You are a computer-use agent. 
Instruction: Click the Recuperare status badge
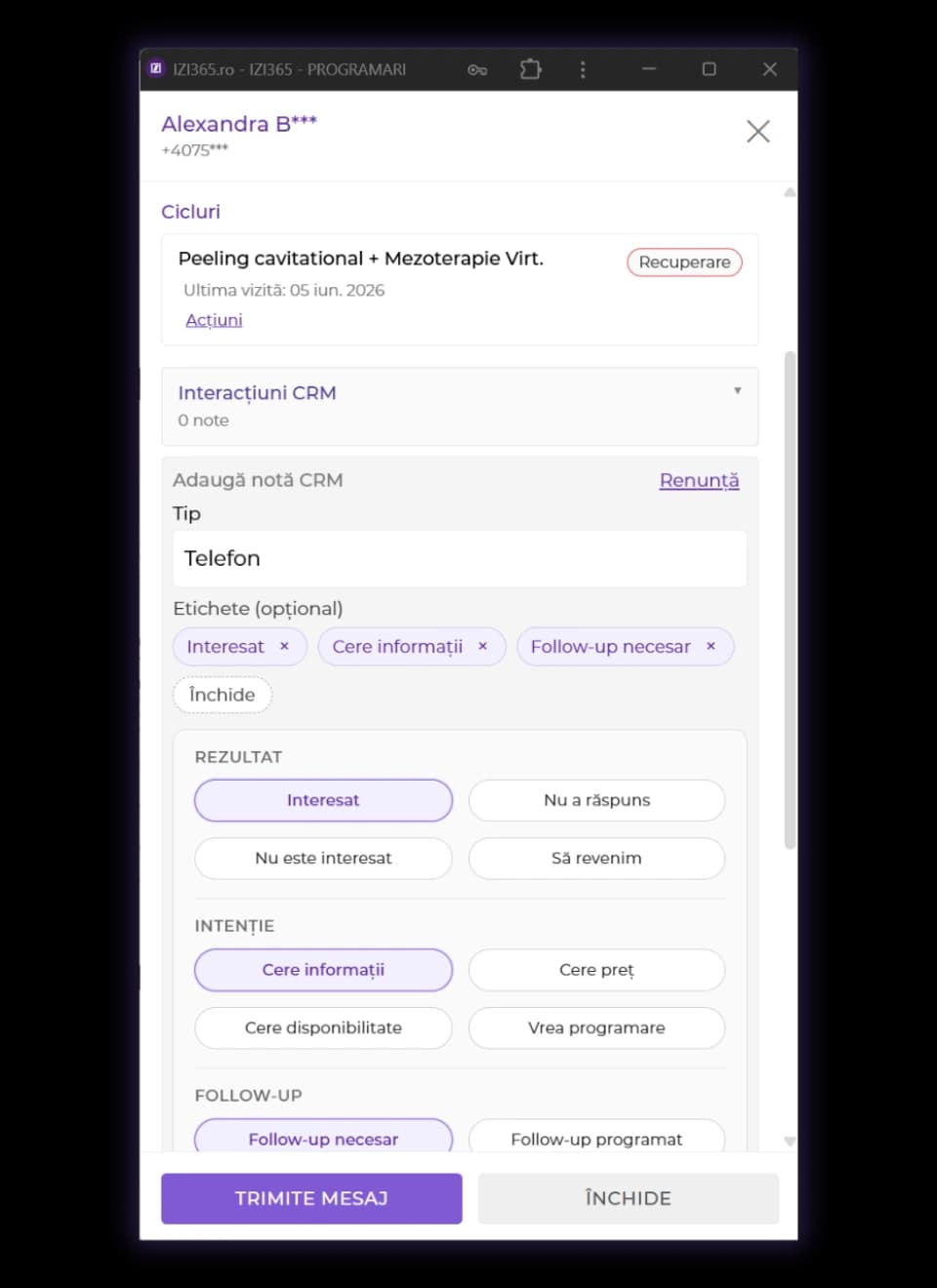(x=684, y=262)
